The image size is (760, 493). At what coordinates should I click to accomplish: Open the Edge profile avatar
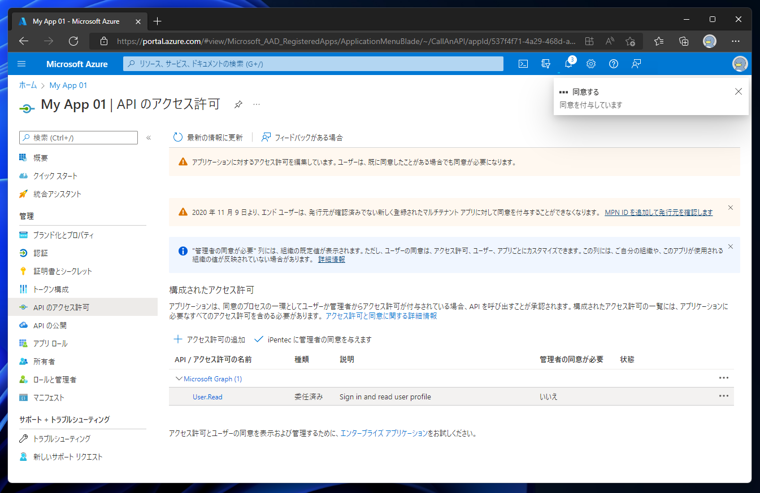[709, 41]
